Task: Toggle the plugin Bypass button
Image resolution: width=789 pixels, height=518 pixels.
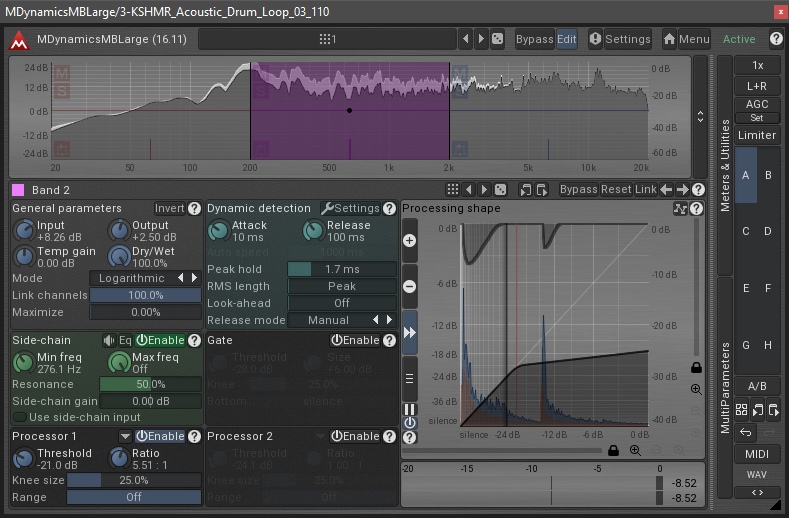Action: tap(534, 39)
